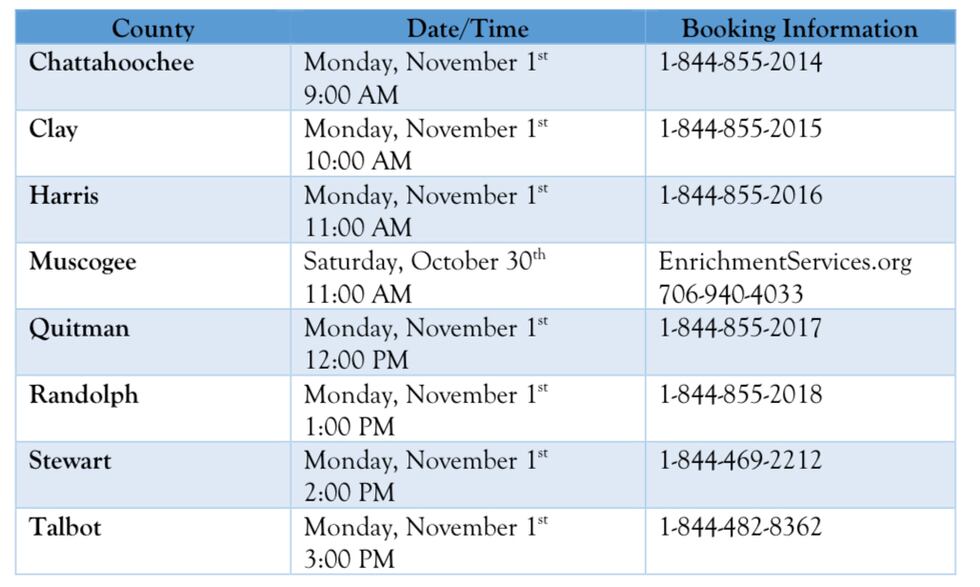The width and height of the screenshot is (980, 587).
Task: Open the EnrichmentServices.org link
Action: tap(785, 262)
